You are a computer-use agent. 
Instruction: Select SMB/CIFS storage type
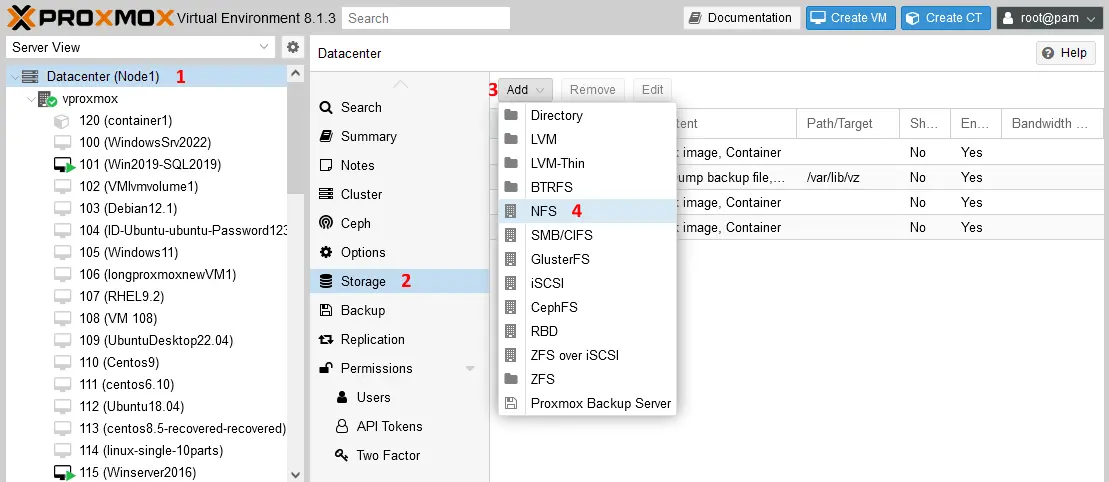point(587,235)
